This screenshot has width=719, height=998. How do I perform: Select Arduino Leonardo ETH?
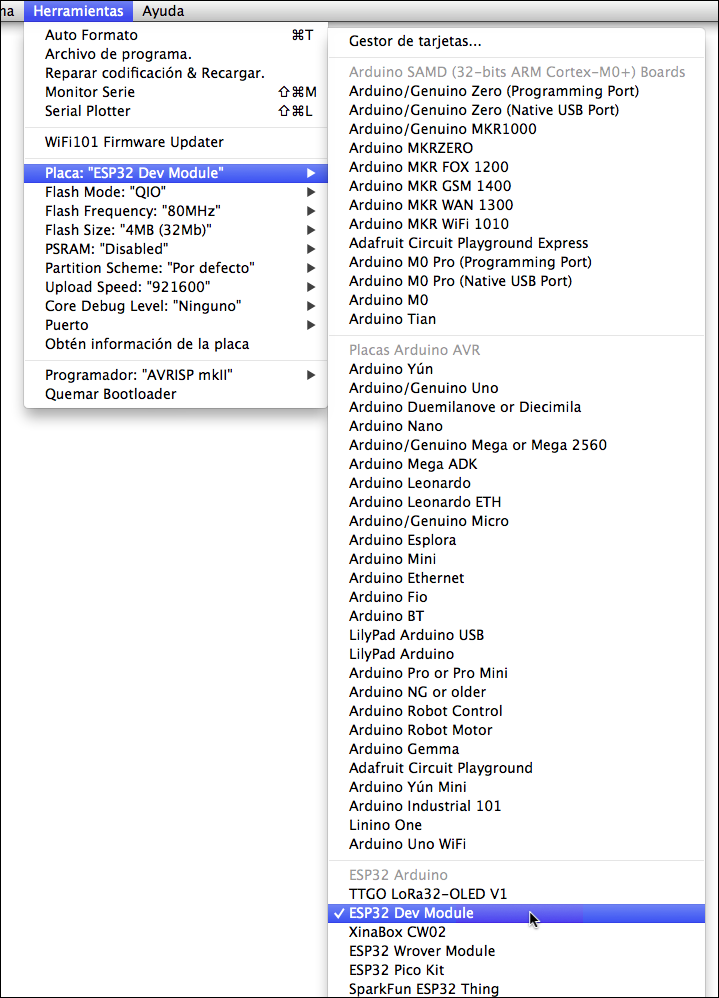tap(516, 502)
